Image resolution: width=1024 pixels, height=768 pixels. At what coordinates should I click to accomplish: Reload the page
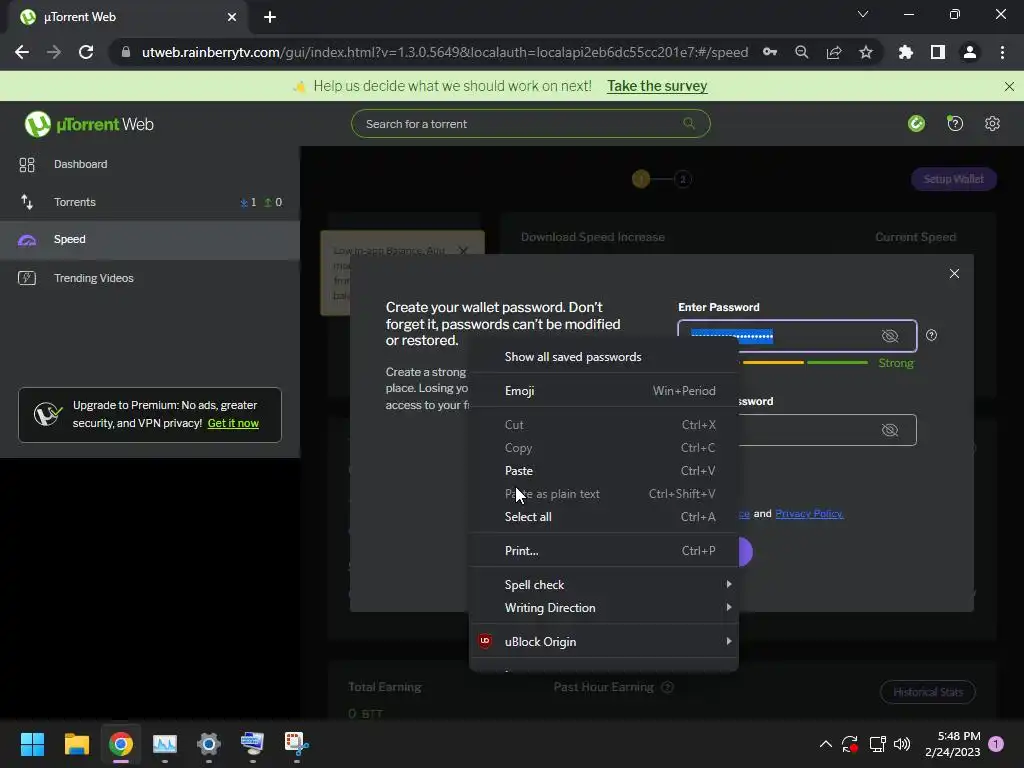(x=86, y=52)
